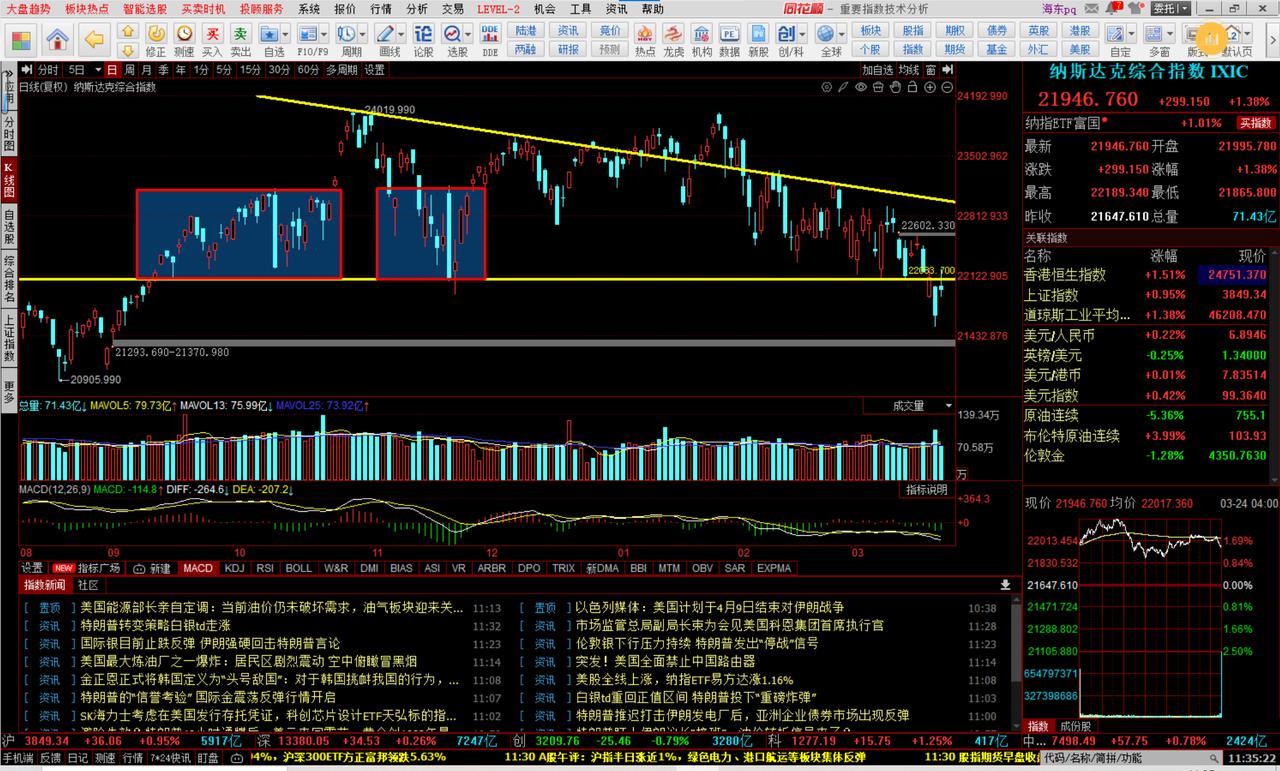The height and width of the screenshot is (771, 1280).
Task: Open the 系统 menu
Action: coord(309,8)
